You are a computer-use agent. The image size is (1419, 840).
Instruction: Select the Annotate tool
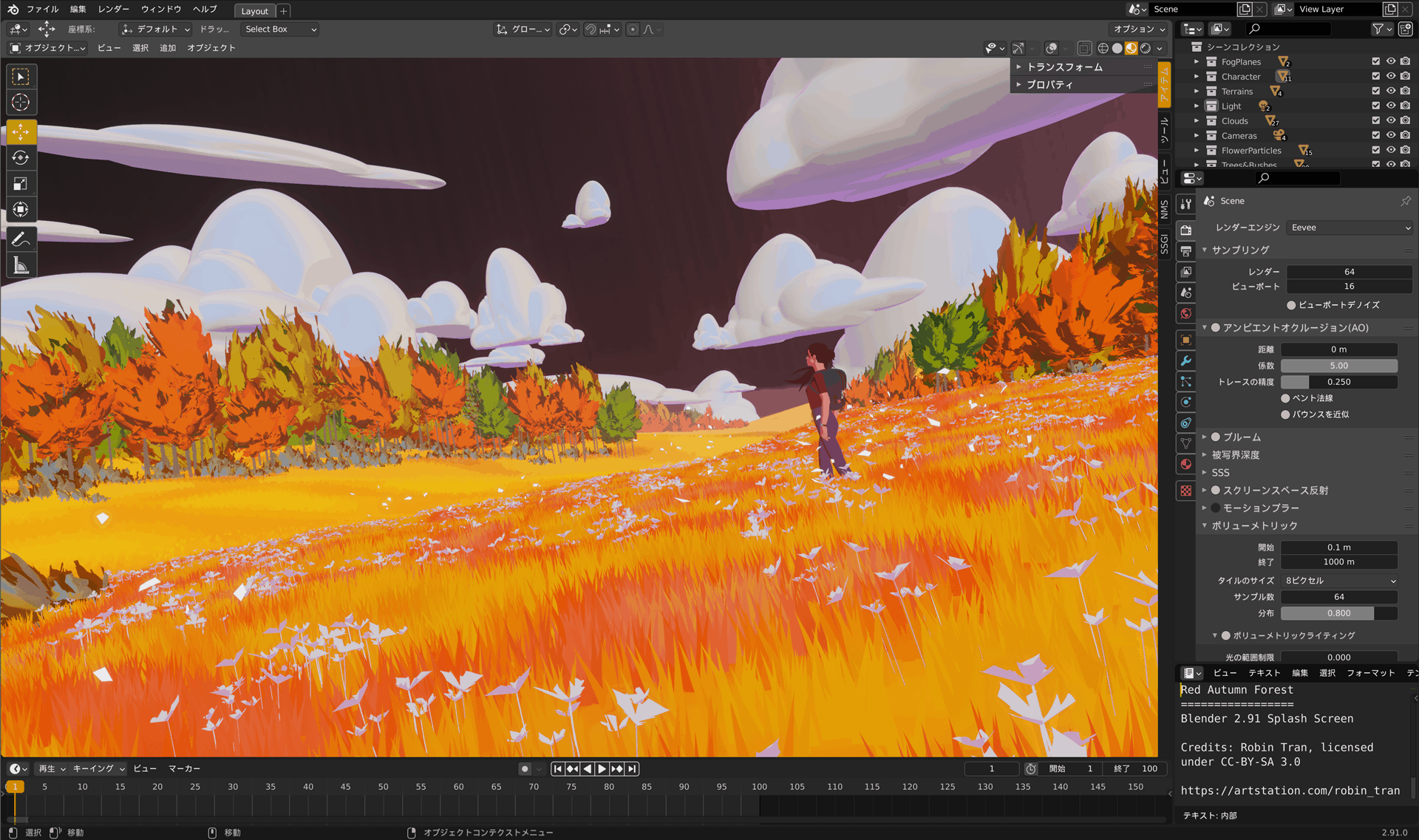[21, 239]
